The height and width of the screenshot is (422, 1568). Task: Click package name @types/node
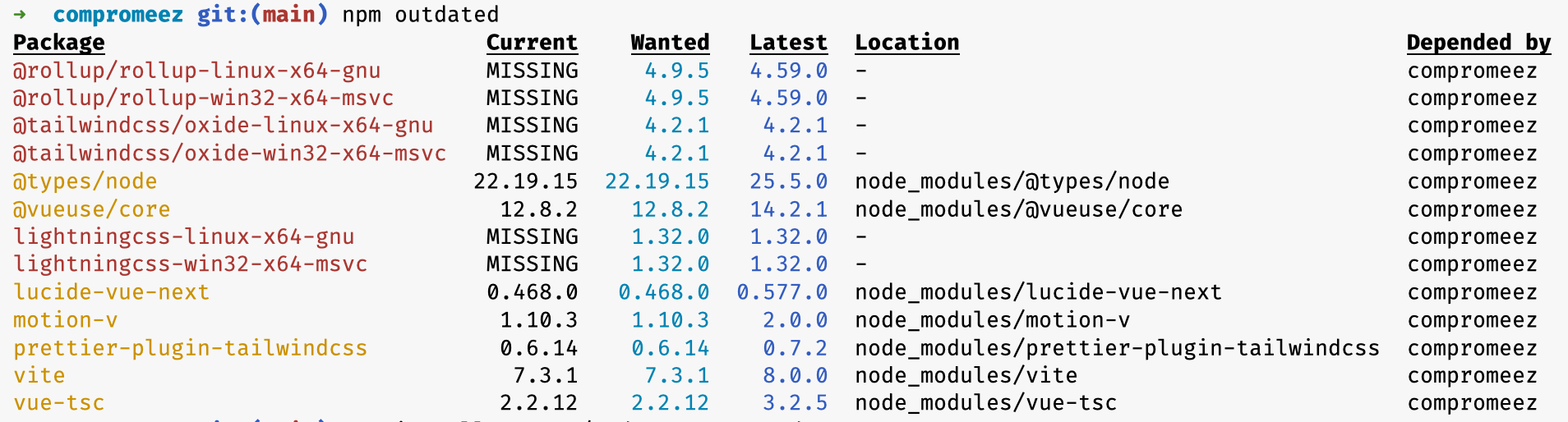click(x=85, y=181)
